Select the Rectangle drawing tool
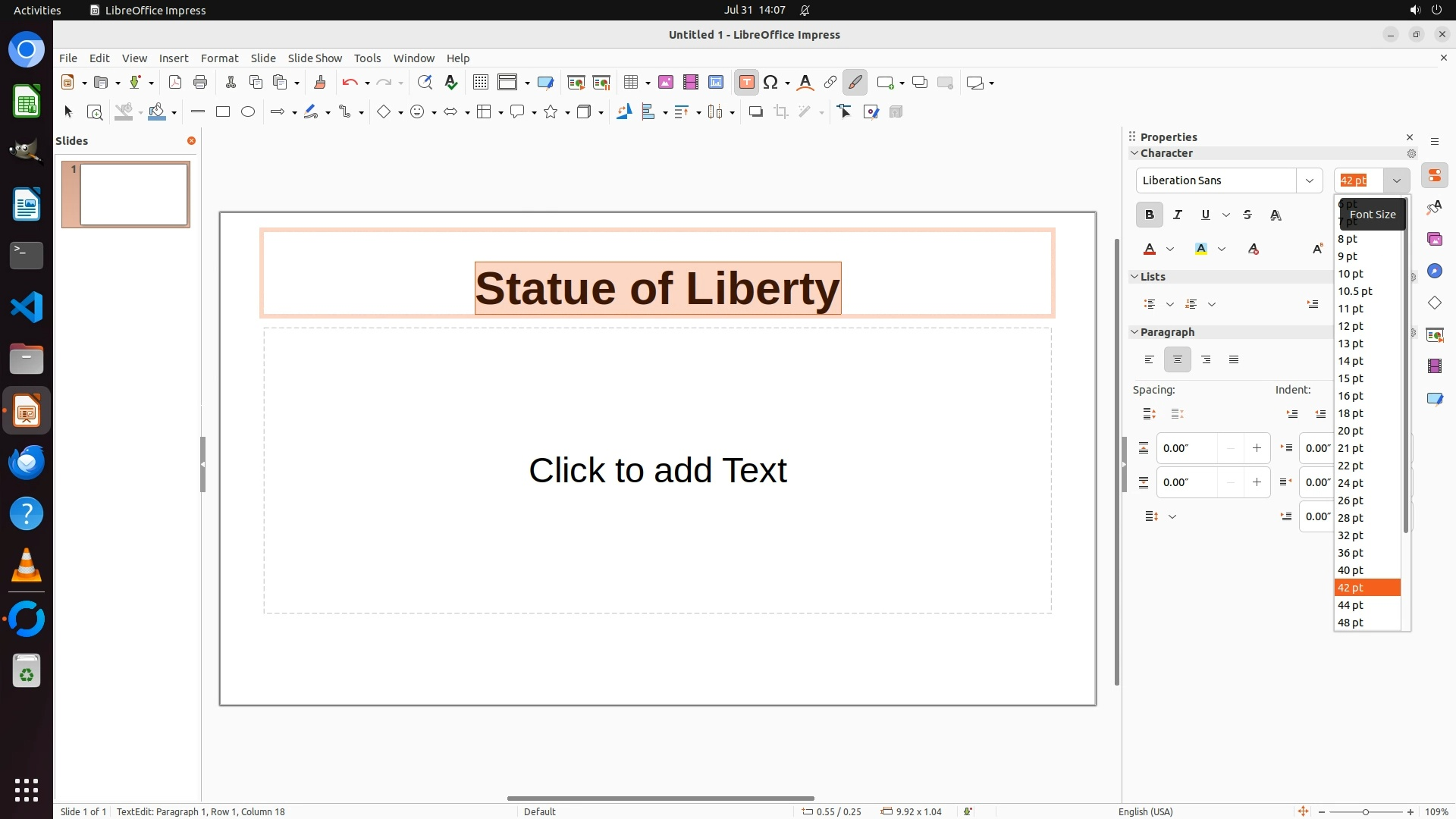This screenshot has width=1456, height=819. pyautogui.click(x=223, y=112)
